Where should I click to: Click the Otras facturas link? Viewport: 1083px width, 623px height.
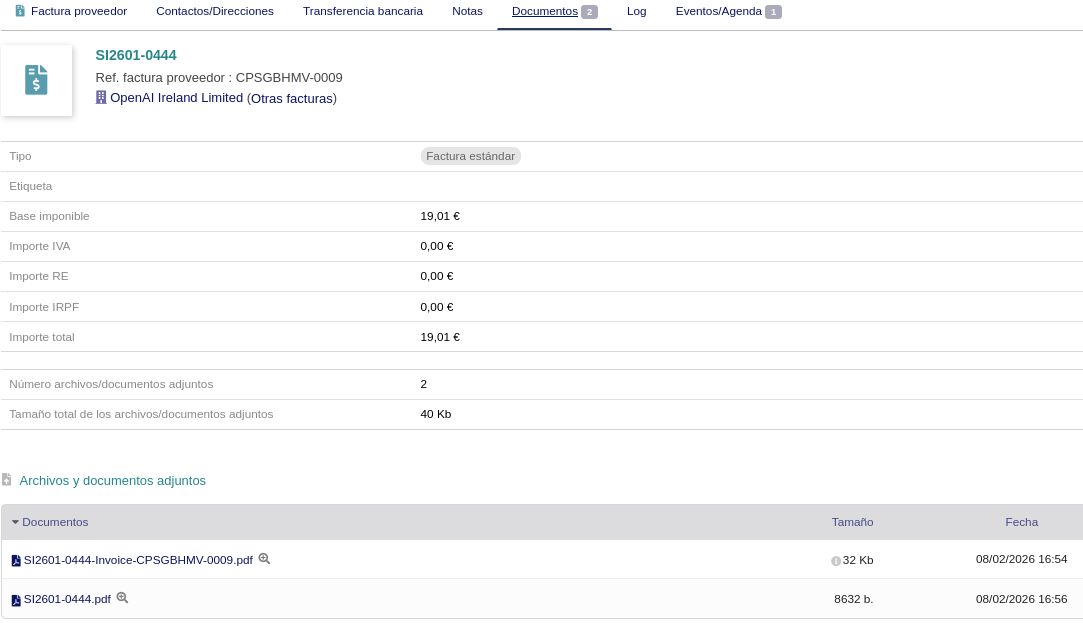point(291,98)
